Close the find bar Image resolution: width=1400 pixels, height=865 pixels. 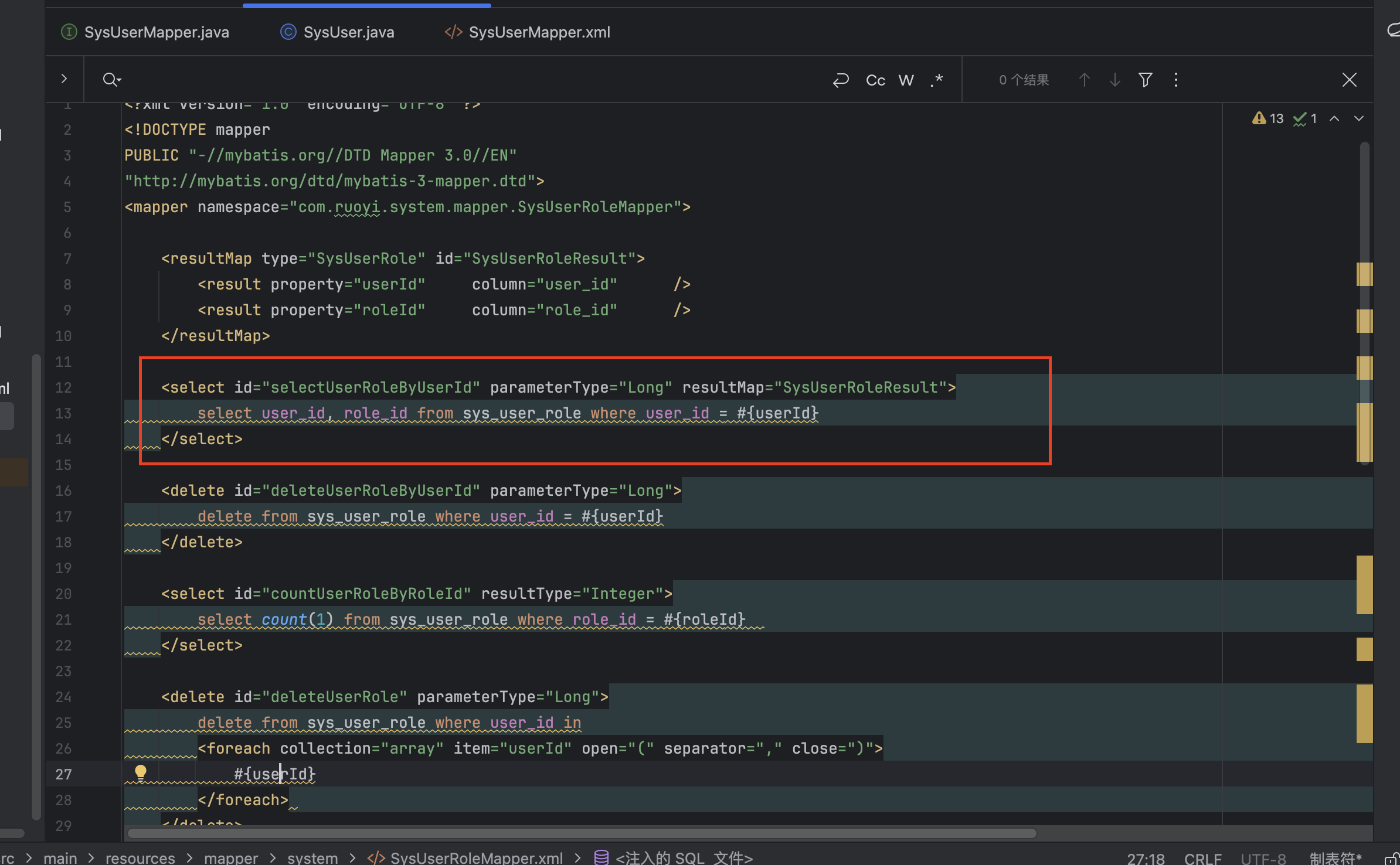pyautogui.click(x=1349, y=80)
